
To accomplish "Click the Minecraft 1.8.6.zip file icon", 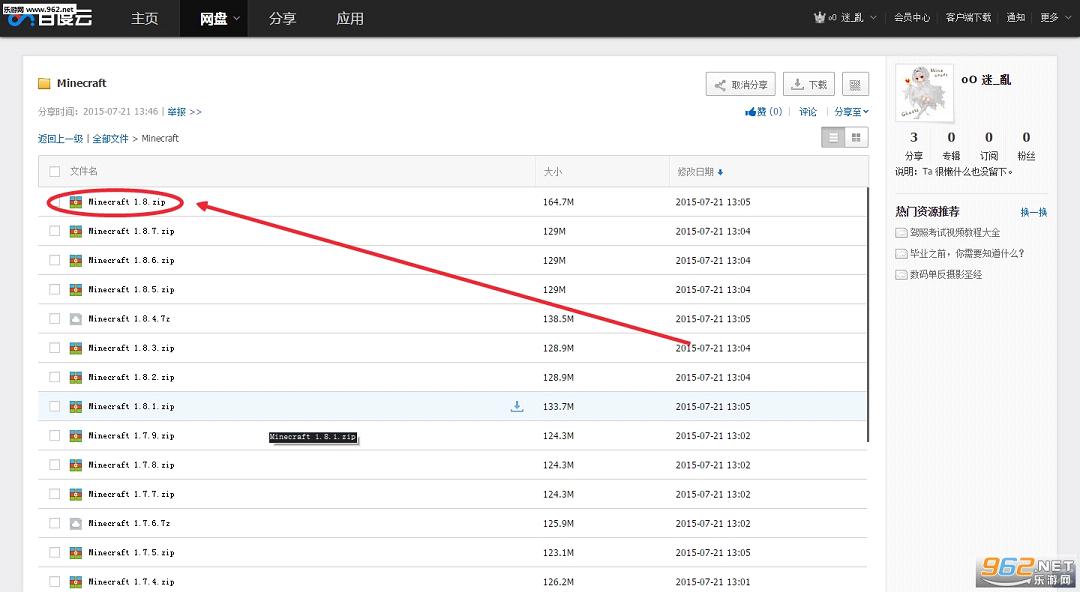I will (76, 261).
